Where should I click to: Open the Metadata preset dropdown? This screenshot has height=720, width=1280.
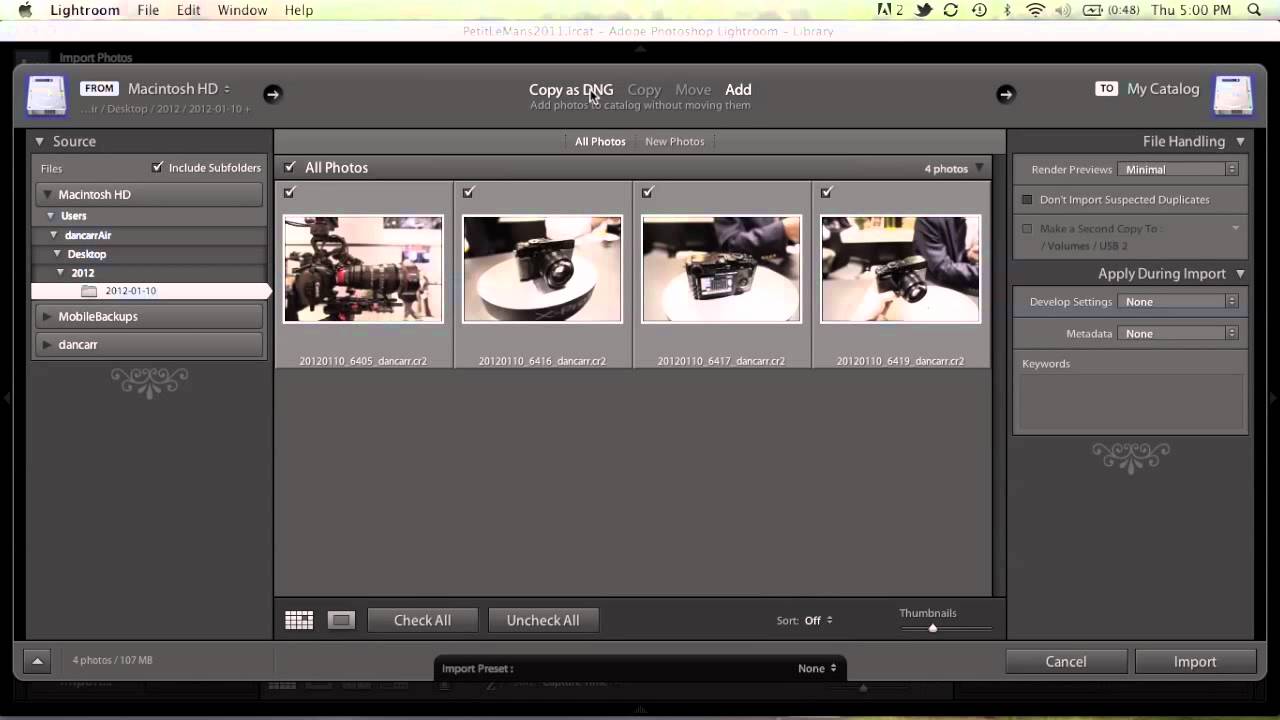coord(1178,334)
